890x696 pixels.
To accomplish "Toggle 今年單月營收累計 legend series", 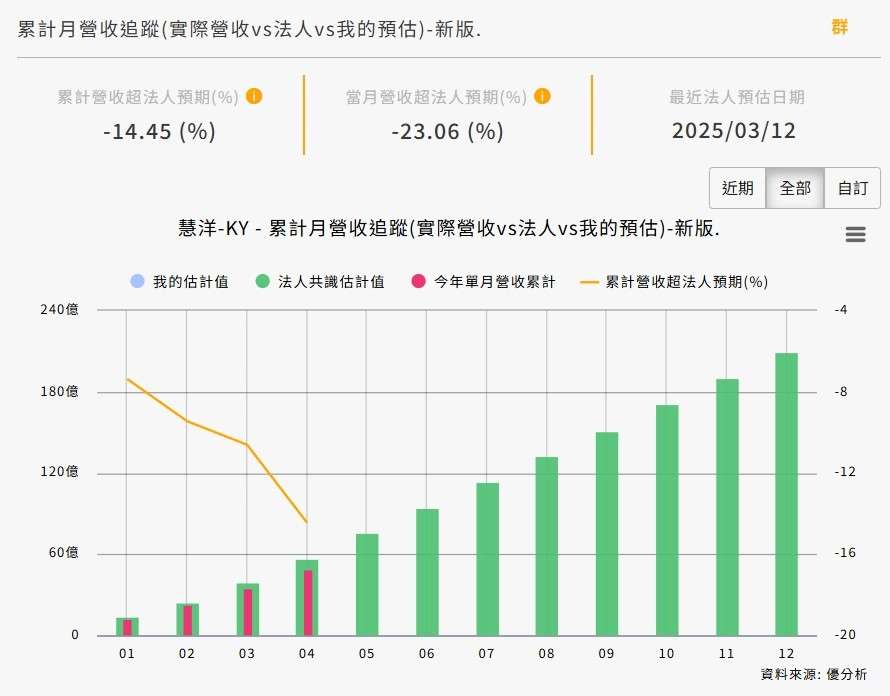I will [483, 282].
